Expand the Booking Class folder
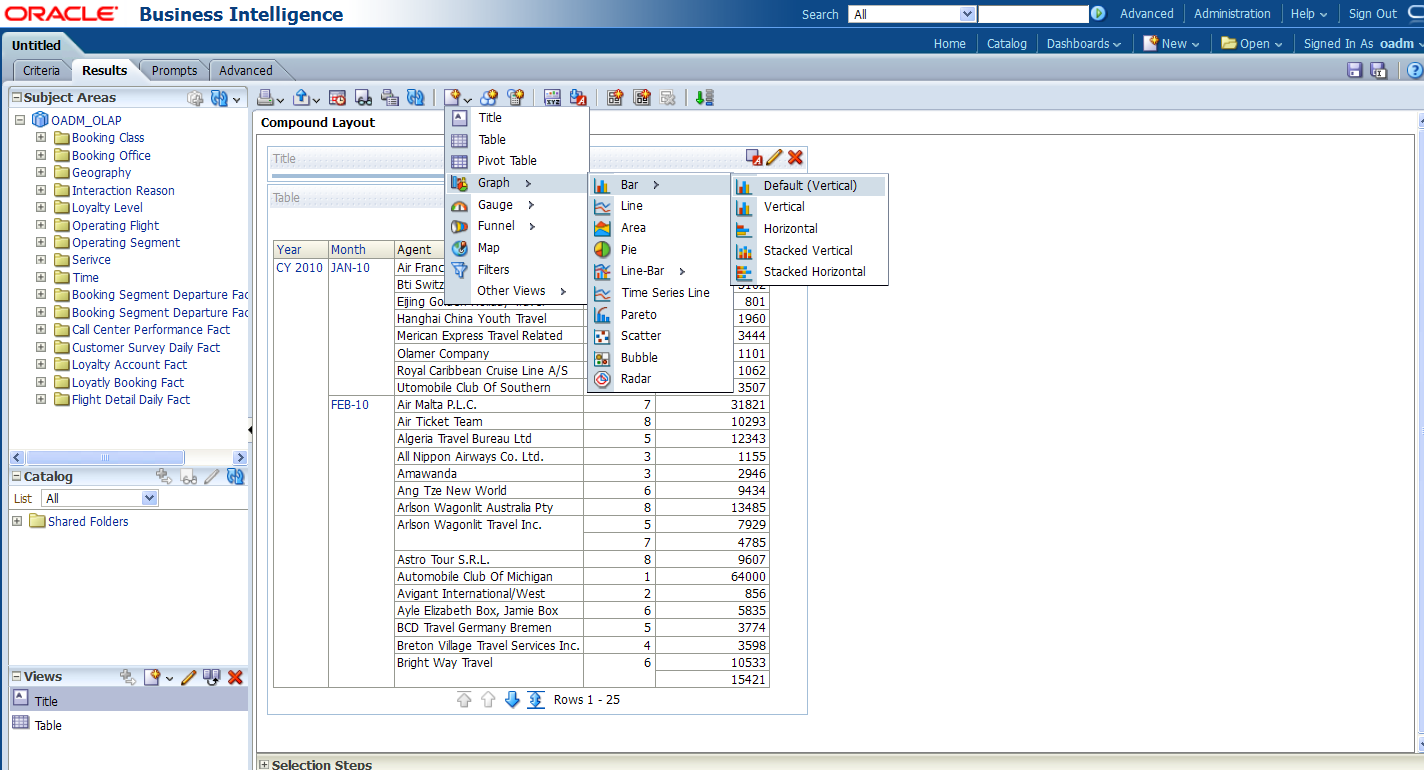 point(41,138)
